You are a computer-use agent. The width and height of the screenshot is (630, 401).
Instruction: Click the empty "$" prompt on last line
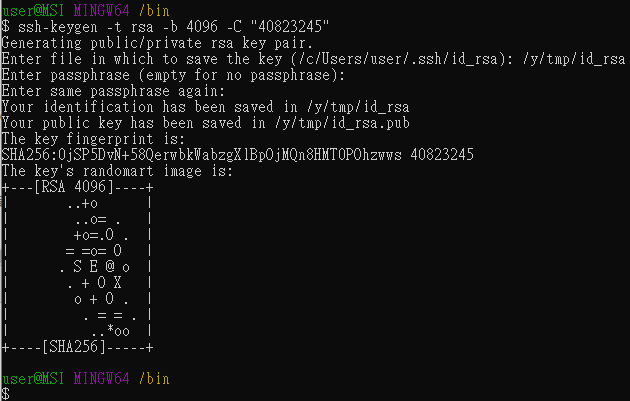pos(5,394)
